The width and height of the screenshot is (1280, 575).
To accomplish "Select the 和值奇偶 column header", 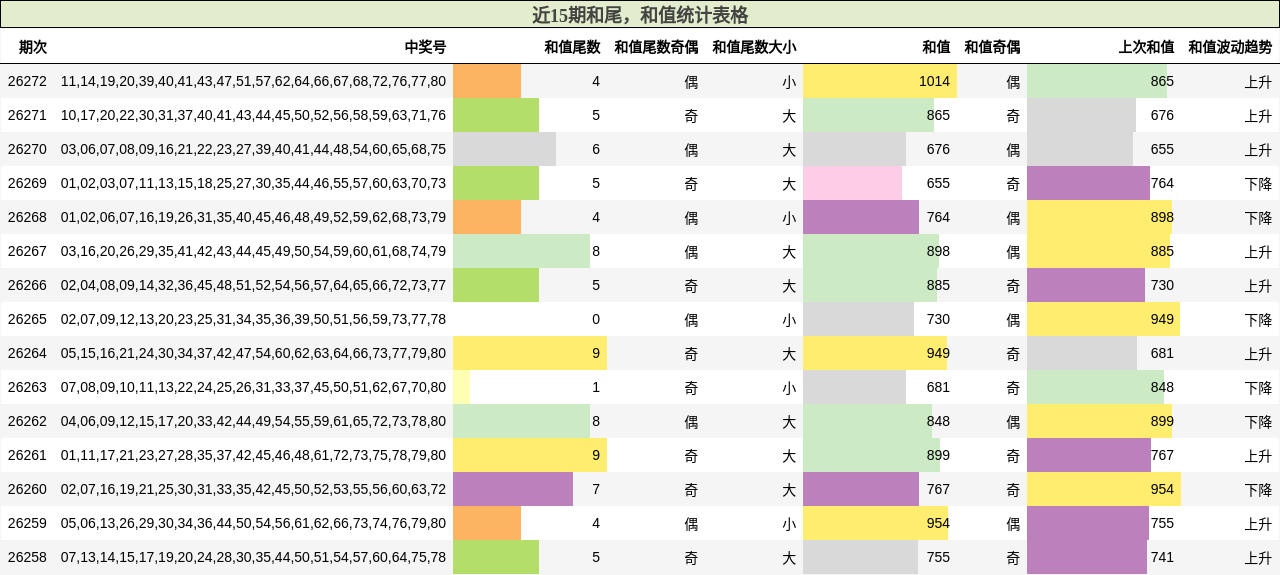I will click(x=992, y=47).
